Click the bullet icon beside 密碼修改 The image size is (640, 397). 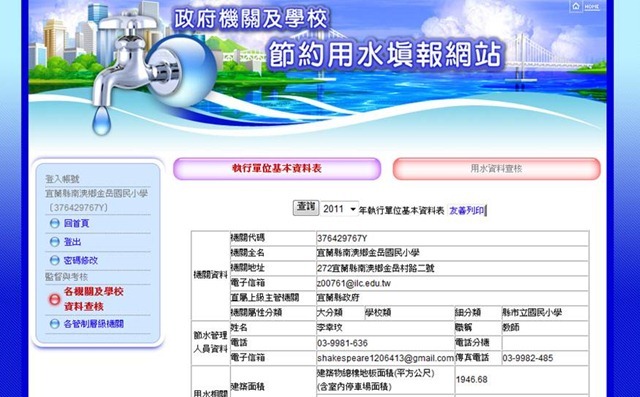coord(54,260)
